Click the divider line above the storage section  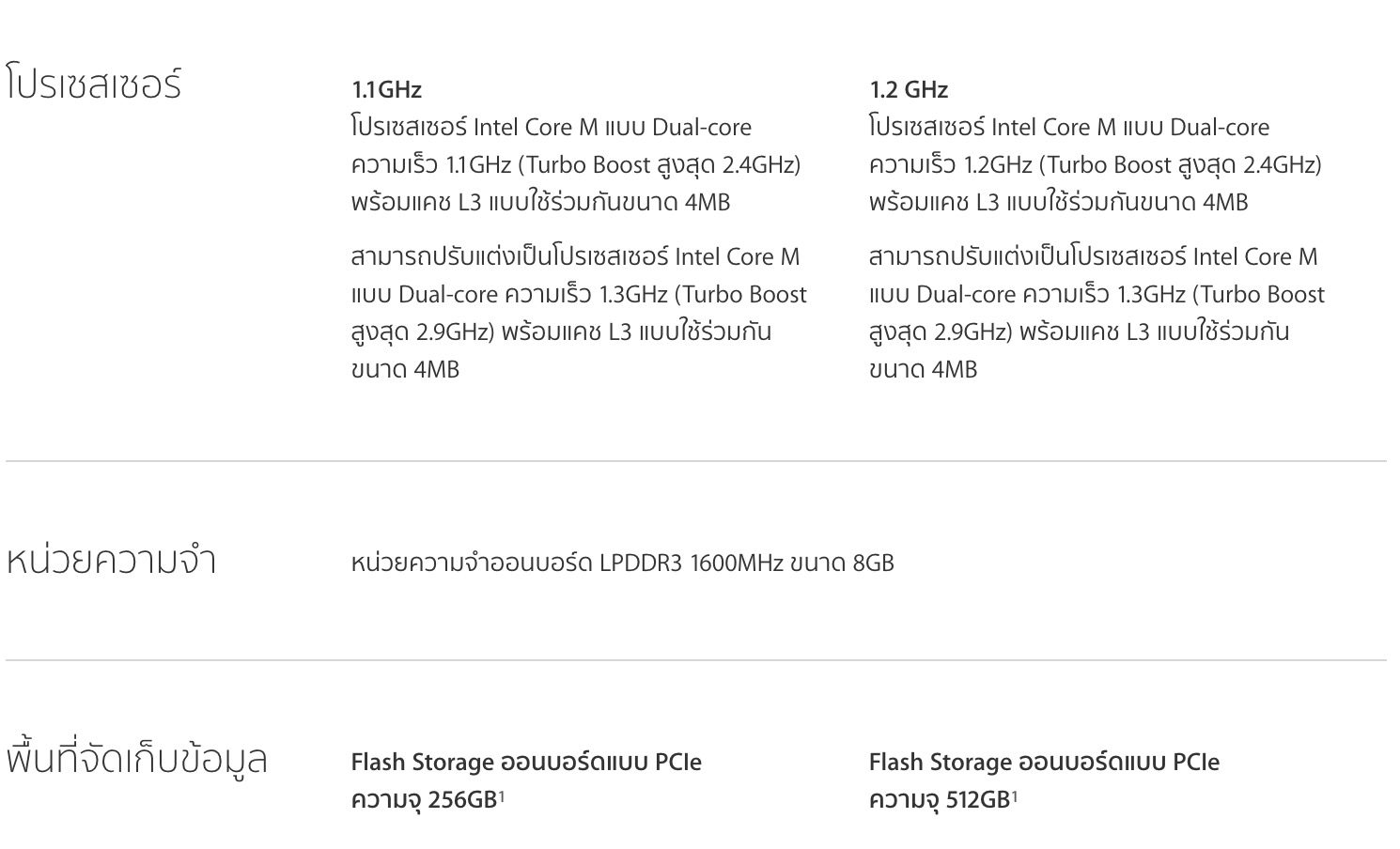click(695, 660)
